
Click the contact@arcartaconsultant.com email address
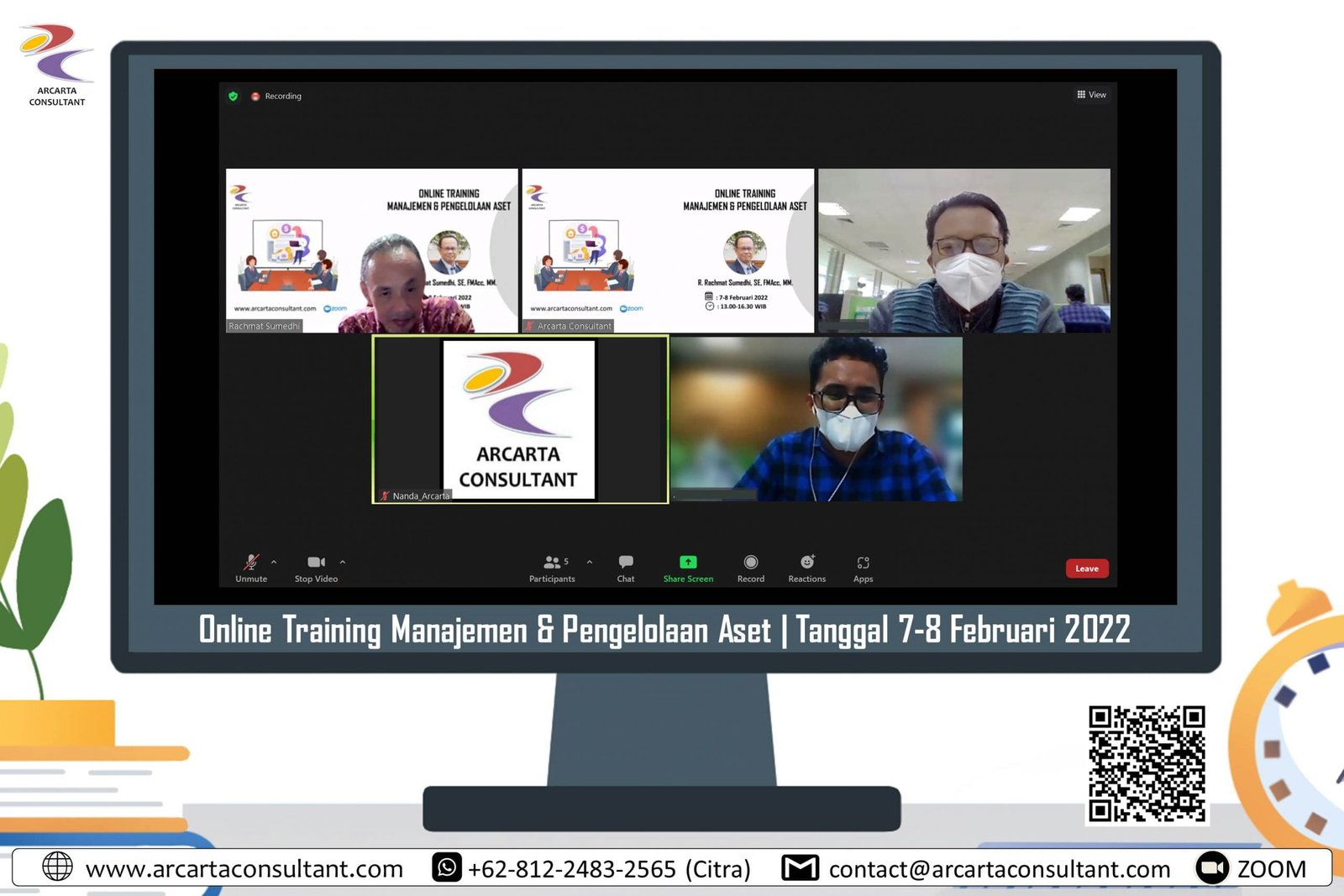(999, 869)
